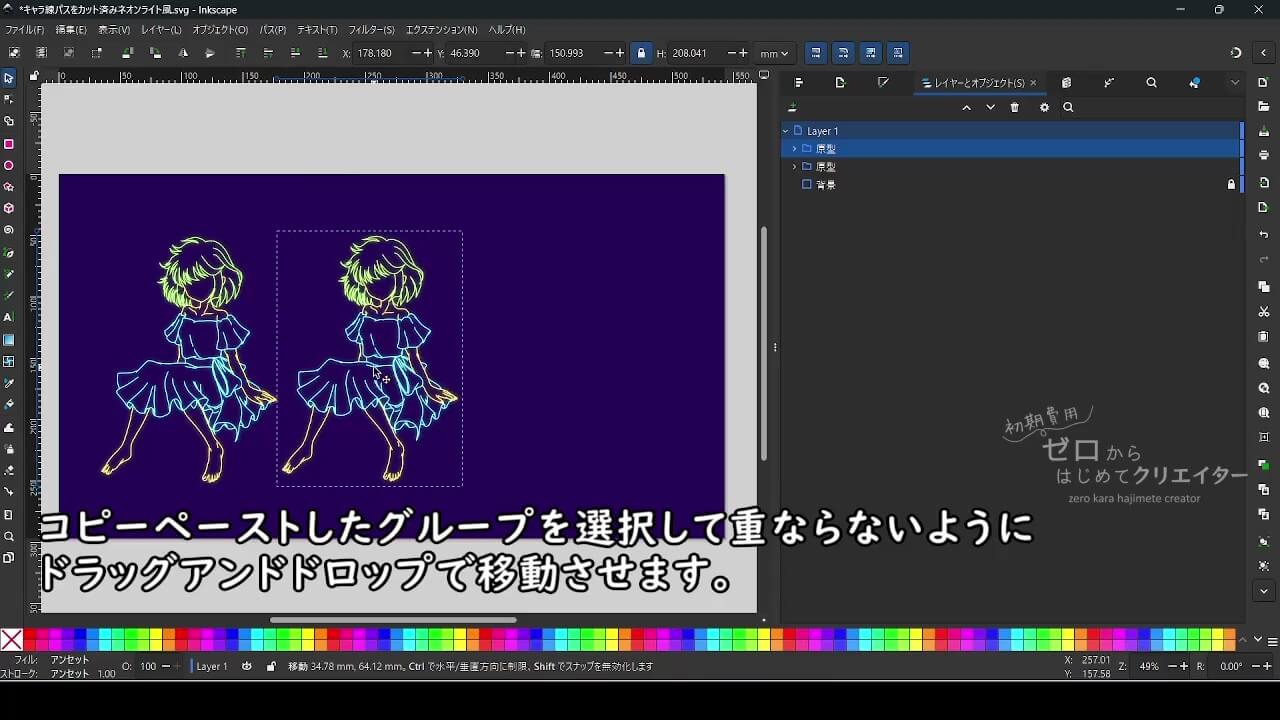Expand the first 原型 group

(793, 148)
